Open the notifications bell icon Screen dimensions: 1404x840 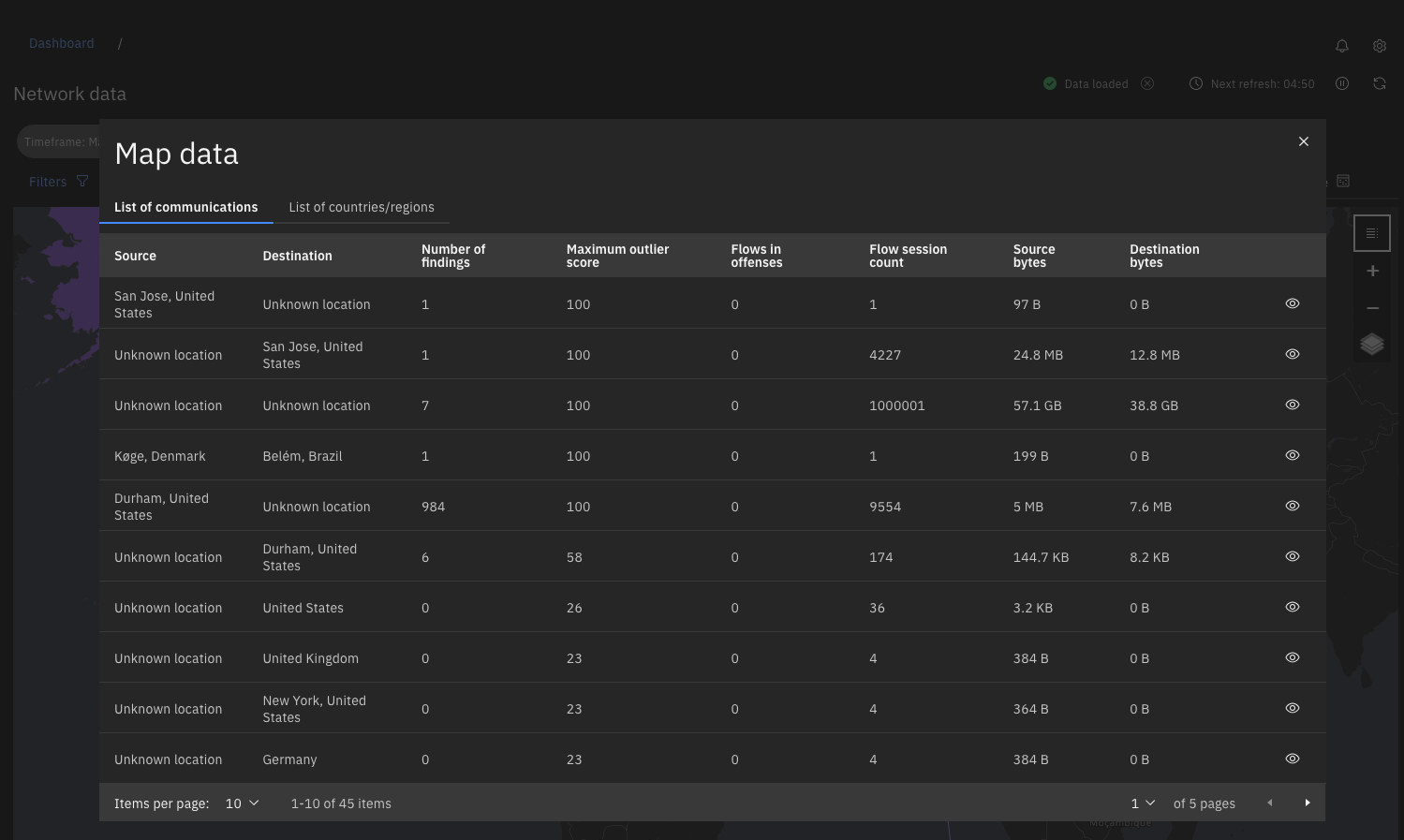click(x=1342, y=46)
